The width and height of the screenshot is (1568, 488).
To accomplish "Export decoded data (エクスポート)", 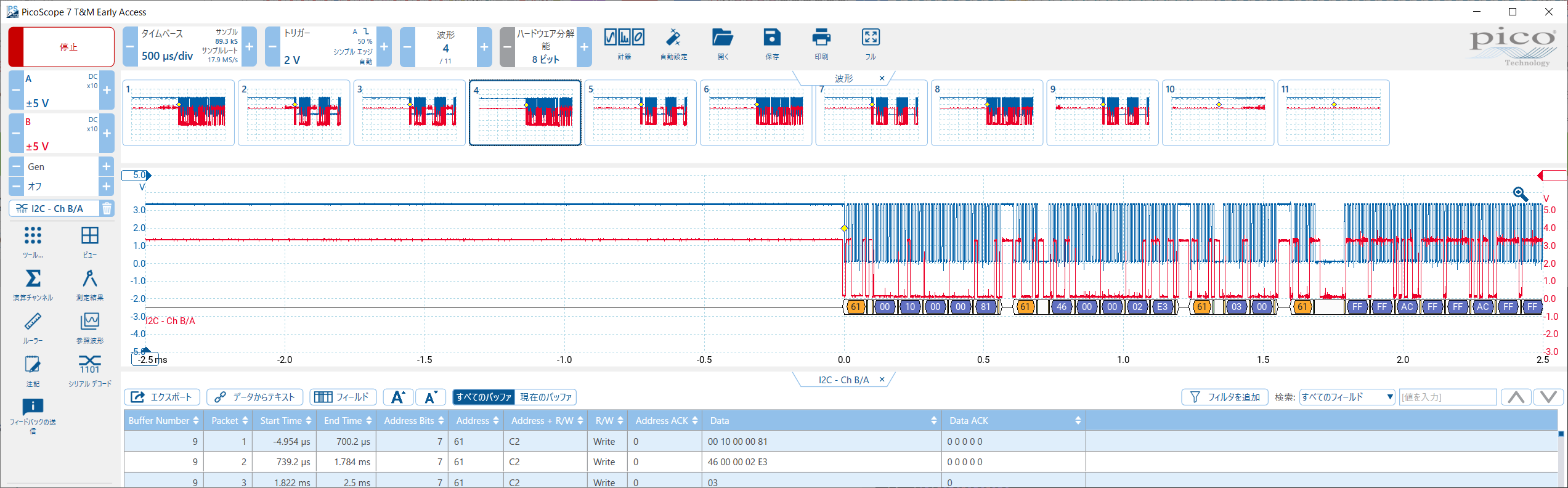I will (x=162, y=397).
